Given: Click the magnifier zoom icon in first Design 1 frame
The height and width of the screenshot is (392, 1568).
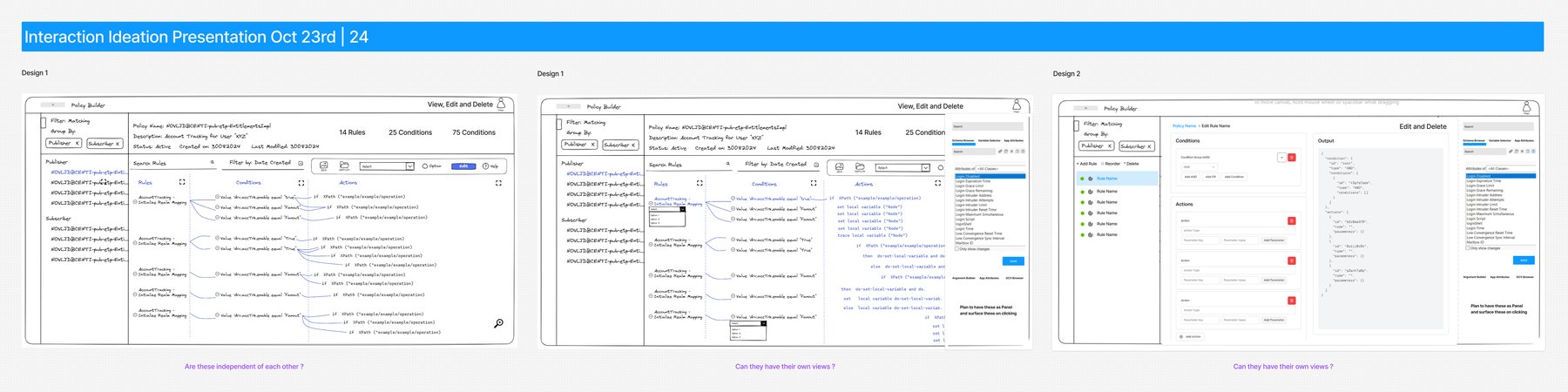Looking at the screenshot, I should (x=499, y=322).
